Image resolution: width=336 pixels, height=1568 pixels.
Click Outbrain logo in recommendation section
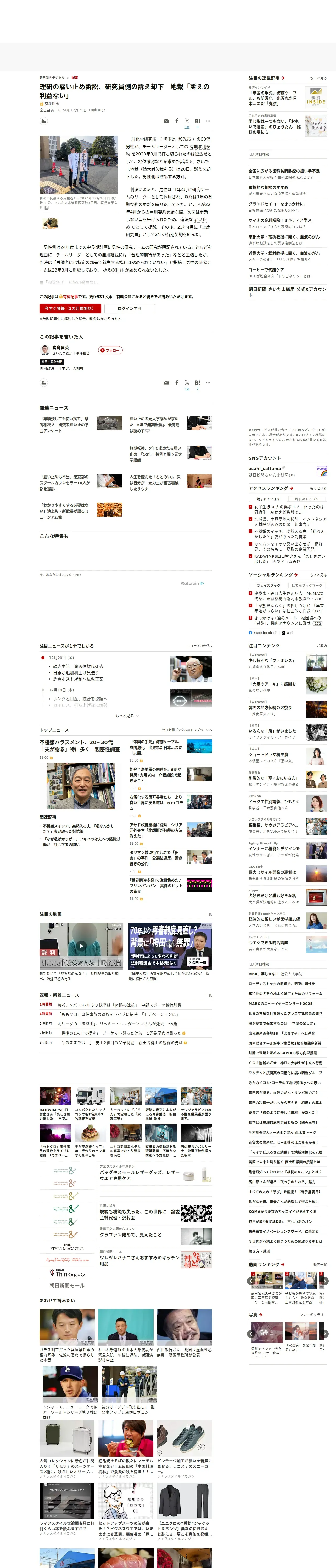tap(192, 583)
